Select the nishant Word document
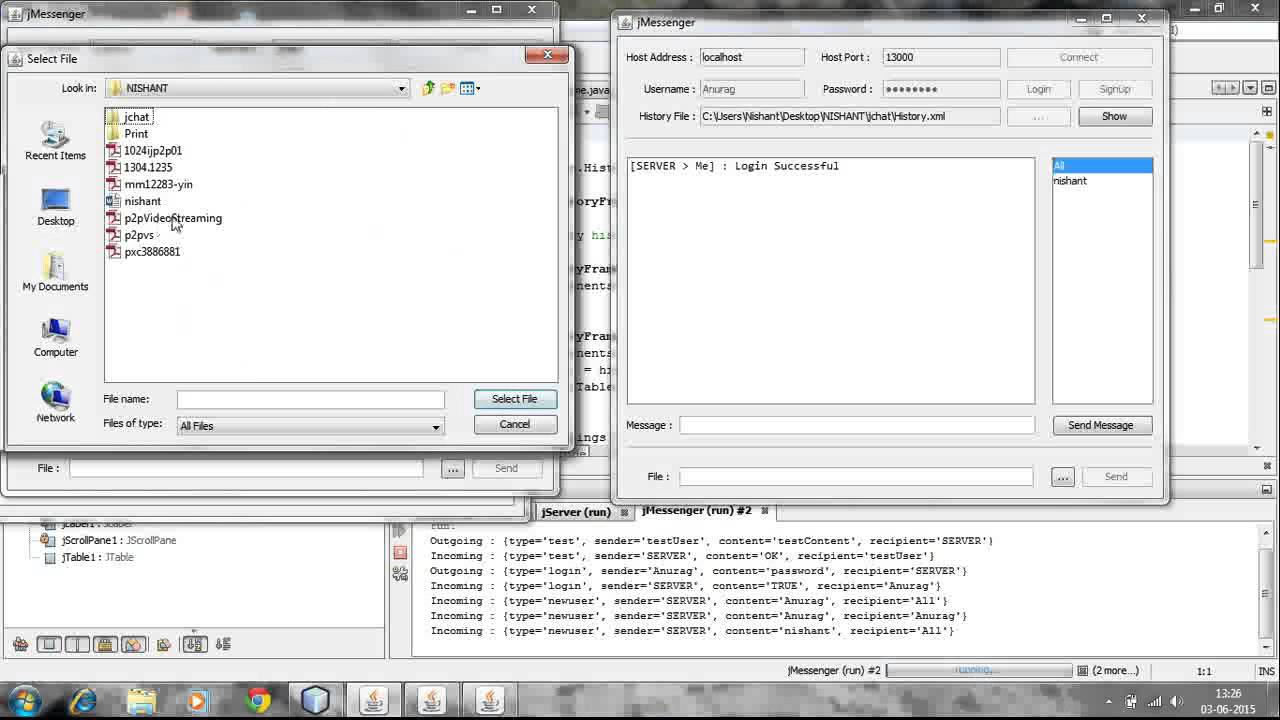The height and width of the screenshot is (720, 1280). tap(134, 201)
